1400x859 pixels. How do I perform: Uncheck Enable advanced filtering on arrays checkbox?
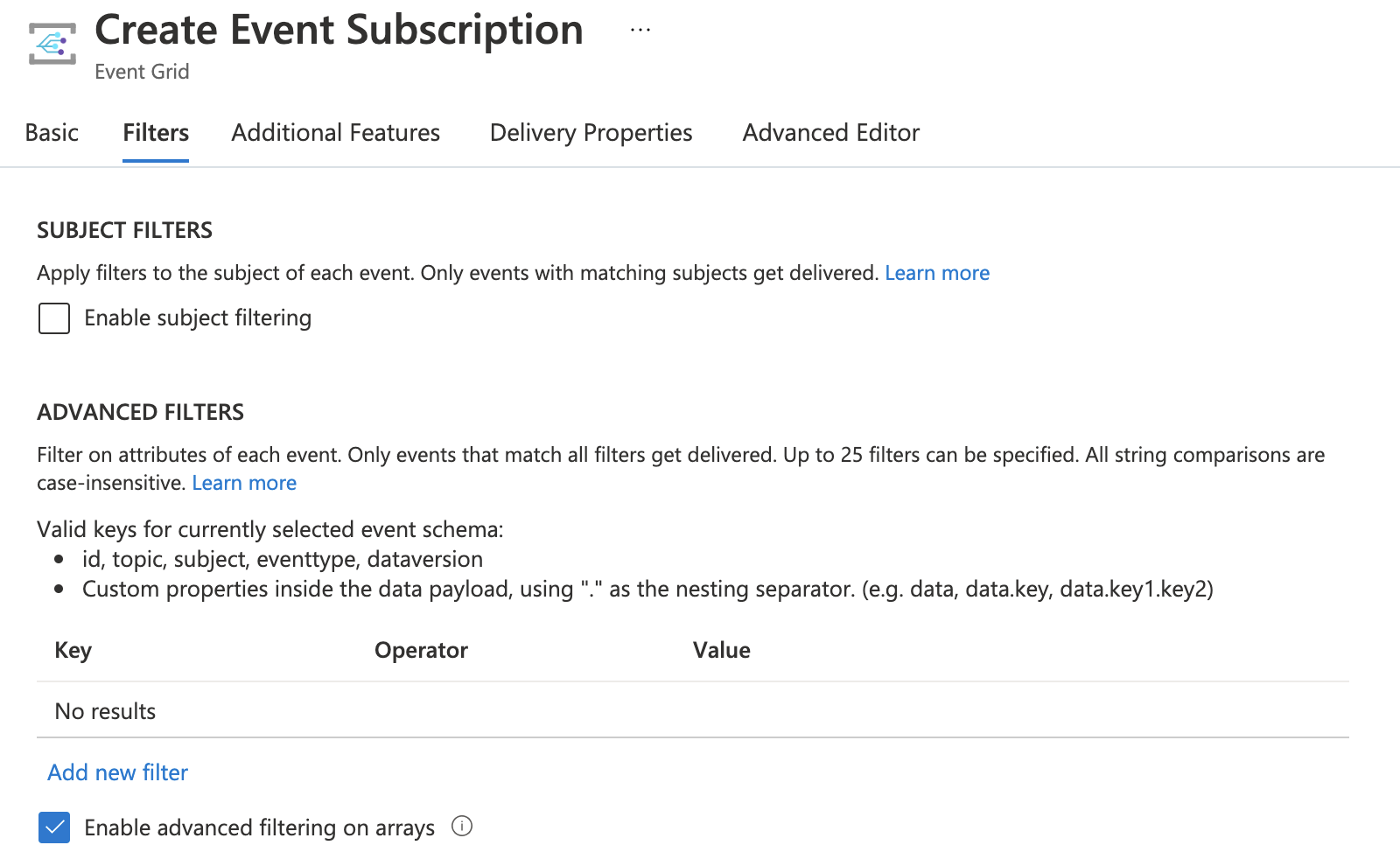click(x=54, y=828)
